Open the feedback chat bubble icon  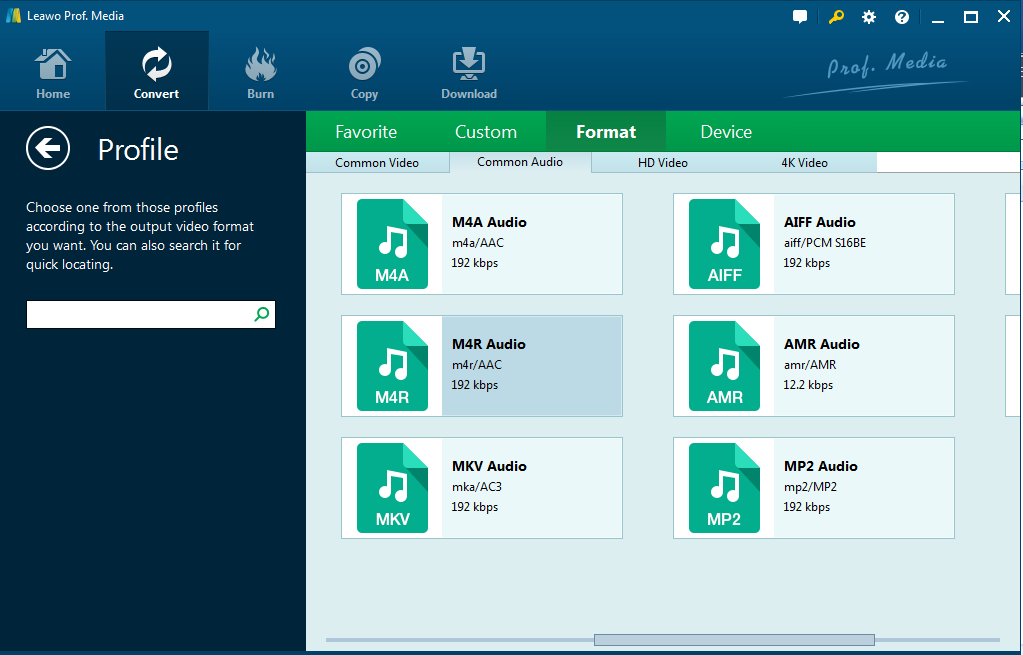coord(800,17)
